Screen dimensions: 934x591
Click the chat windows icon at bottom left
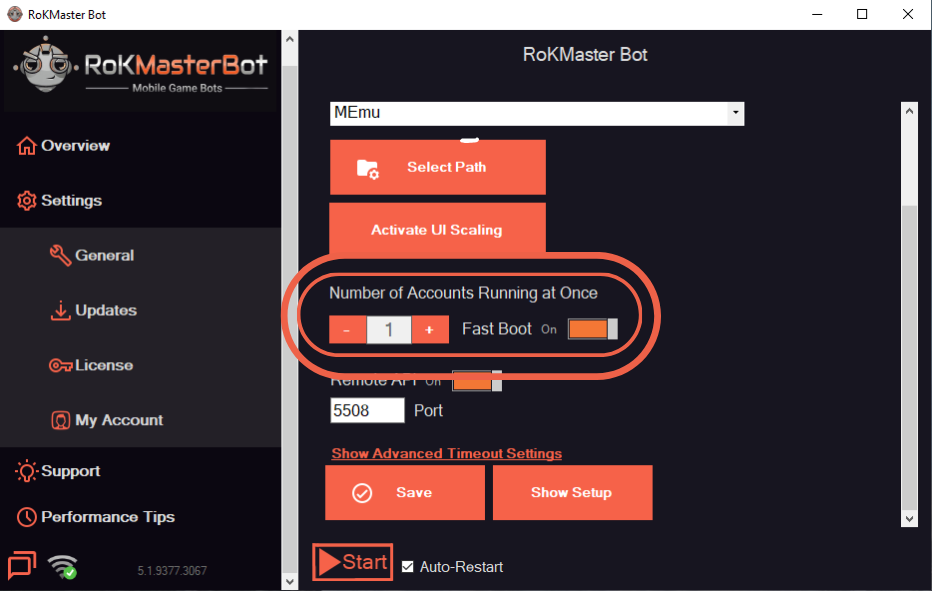click(21, 564)
